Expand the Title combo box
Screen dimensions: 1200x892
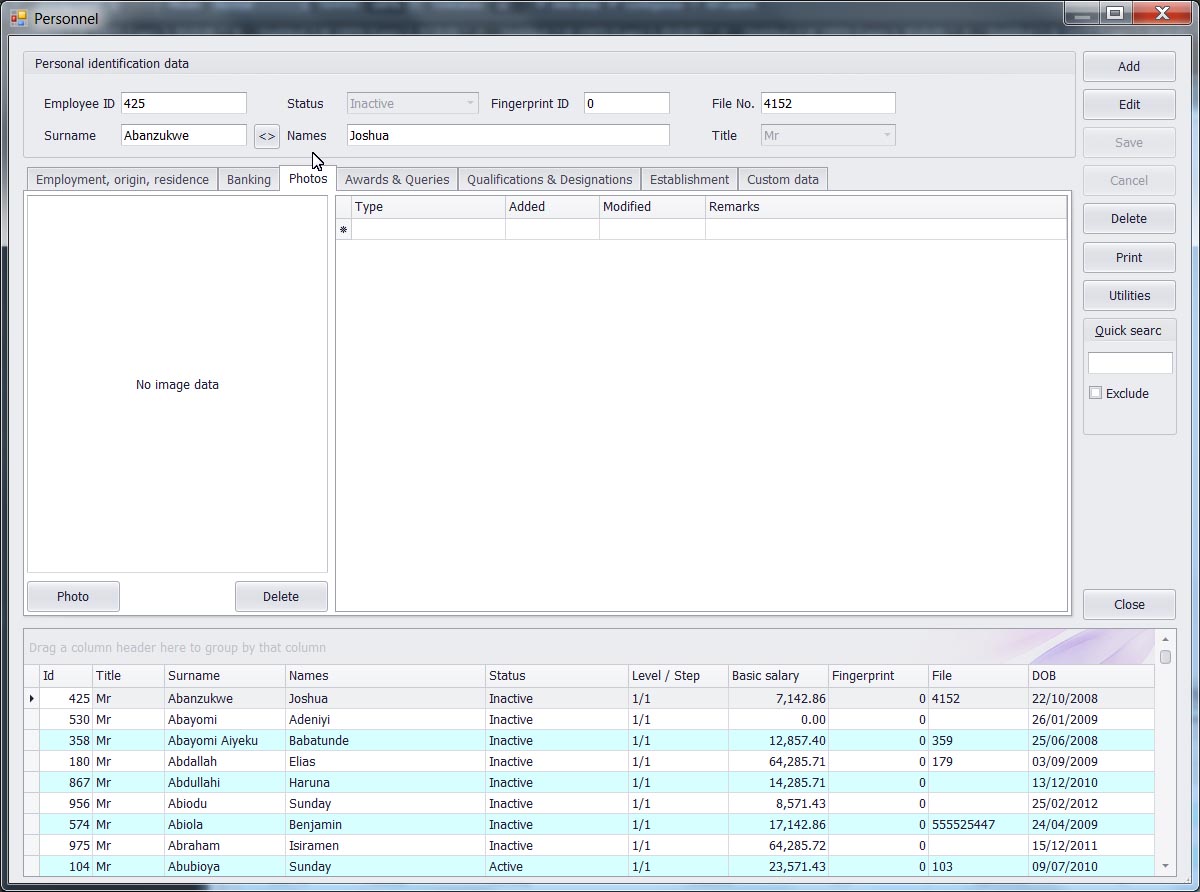click(x=886, y=136)
